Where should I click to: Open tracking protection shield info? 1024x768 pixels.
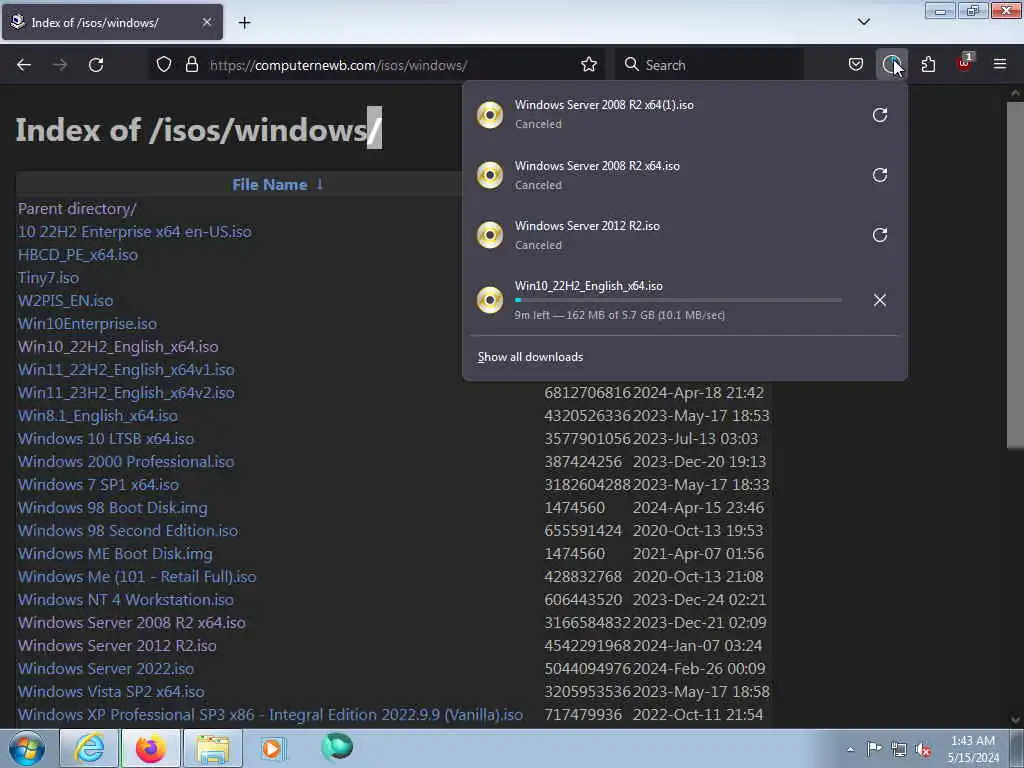(164, 65)
